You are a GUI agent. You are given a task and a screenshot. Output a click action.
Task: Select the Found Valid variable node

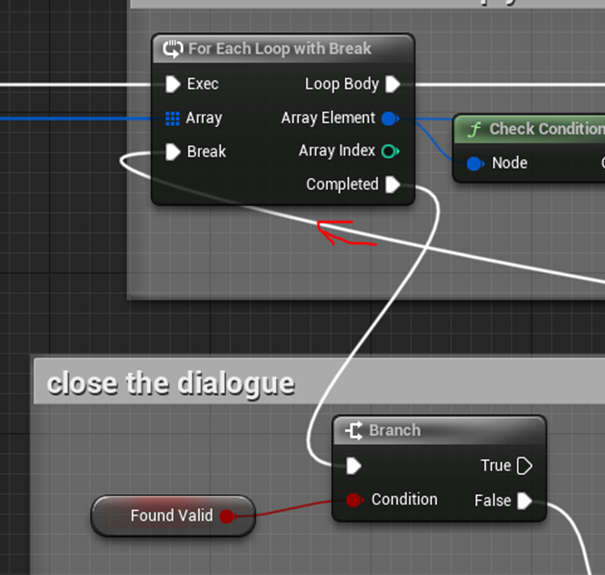(173, 516)
